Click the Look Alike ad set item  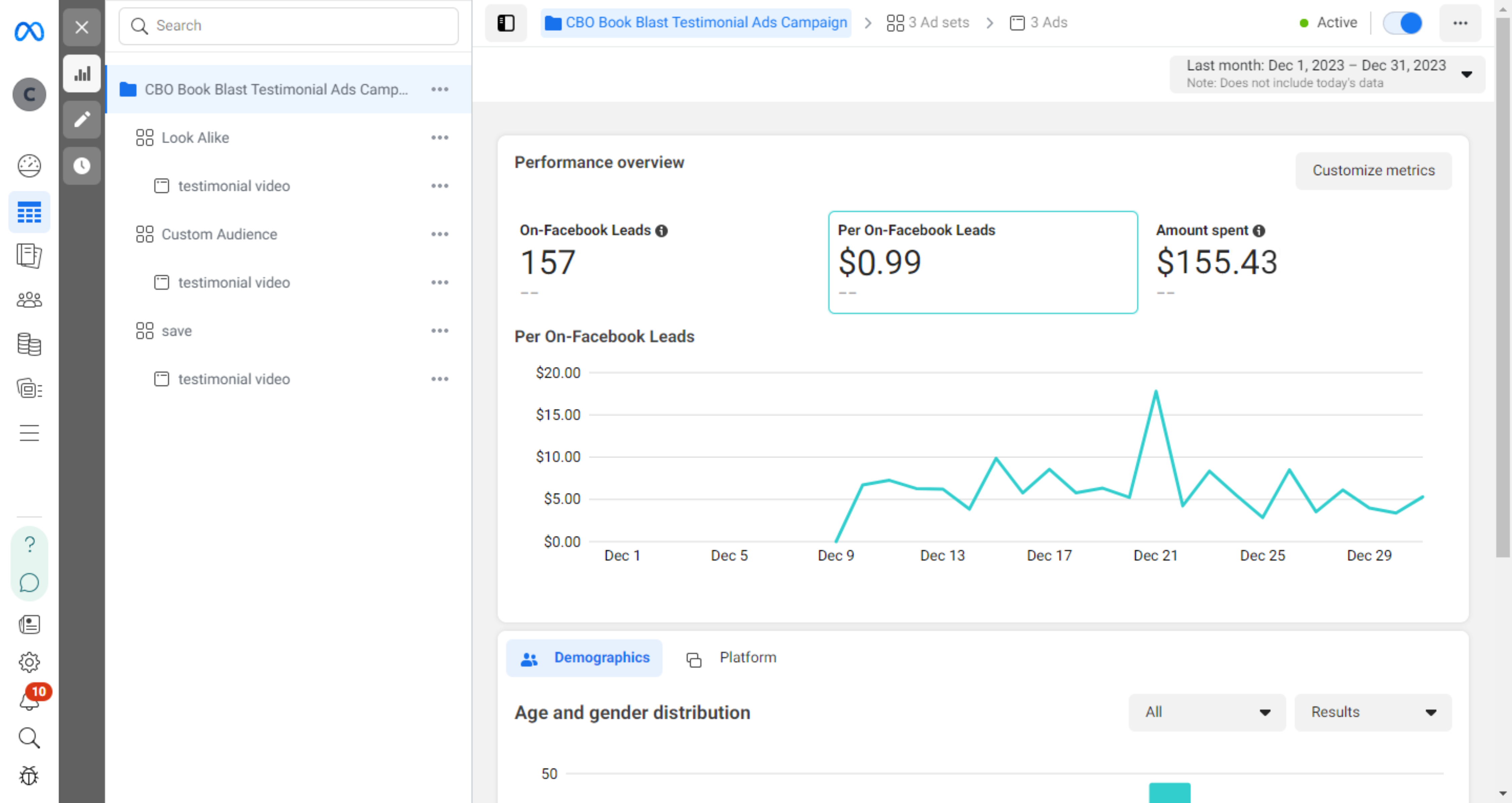(x=195, y=137)
